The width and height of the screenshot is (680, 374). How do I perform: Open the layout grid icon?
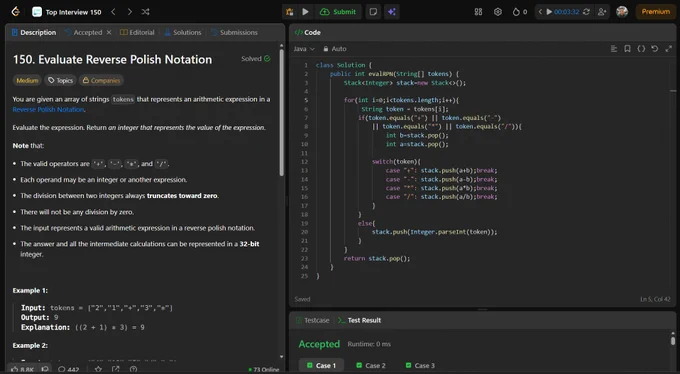coord(478,12)
